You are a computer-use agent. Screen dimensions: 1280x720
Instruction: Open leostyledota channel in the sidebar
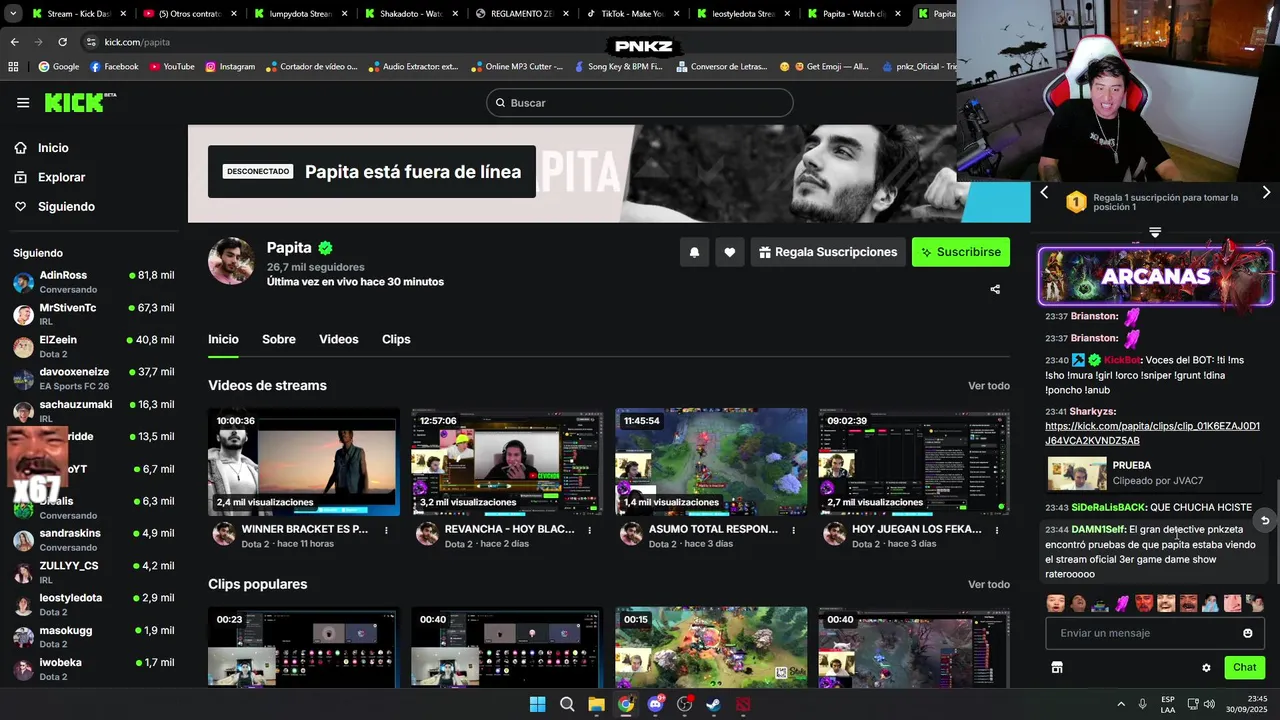click(93, 604)
